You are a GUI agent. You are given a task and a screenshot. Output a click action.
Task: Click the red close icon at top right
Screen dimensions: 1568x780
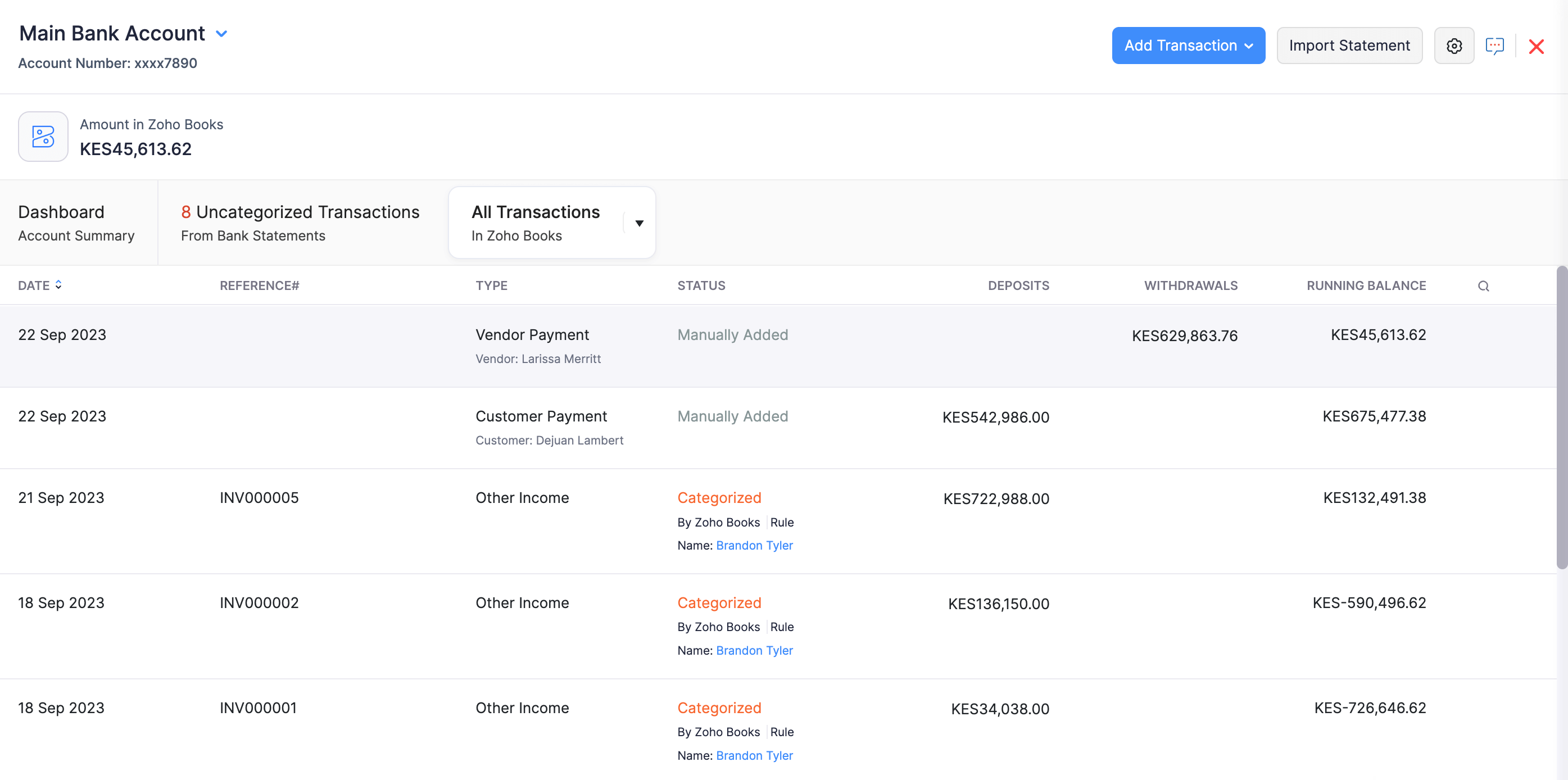pos(1537,46)
